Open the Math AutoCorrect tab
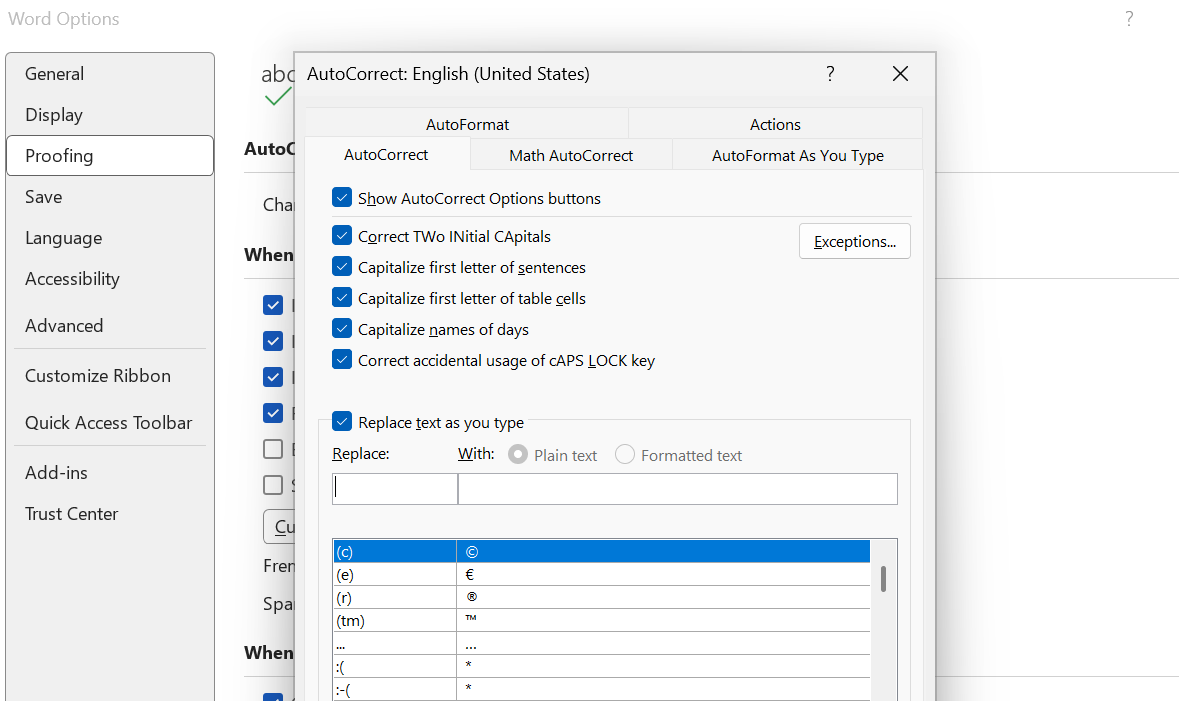Viewport: 1192px width, 701px height. coord(571,155)
